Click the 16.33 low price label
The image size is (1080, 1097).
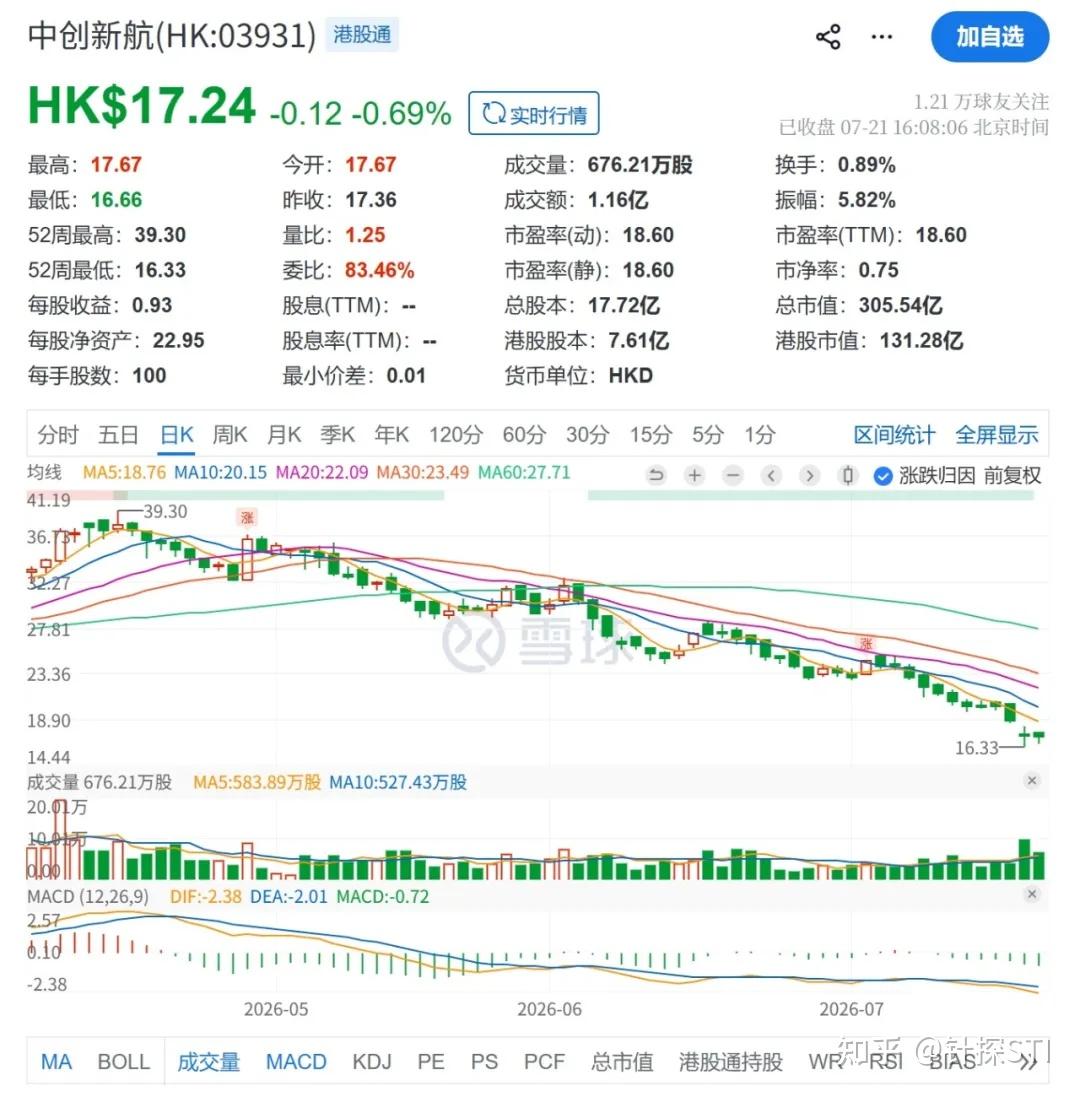[x=976, y=749]
